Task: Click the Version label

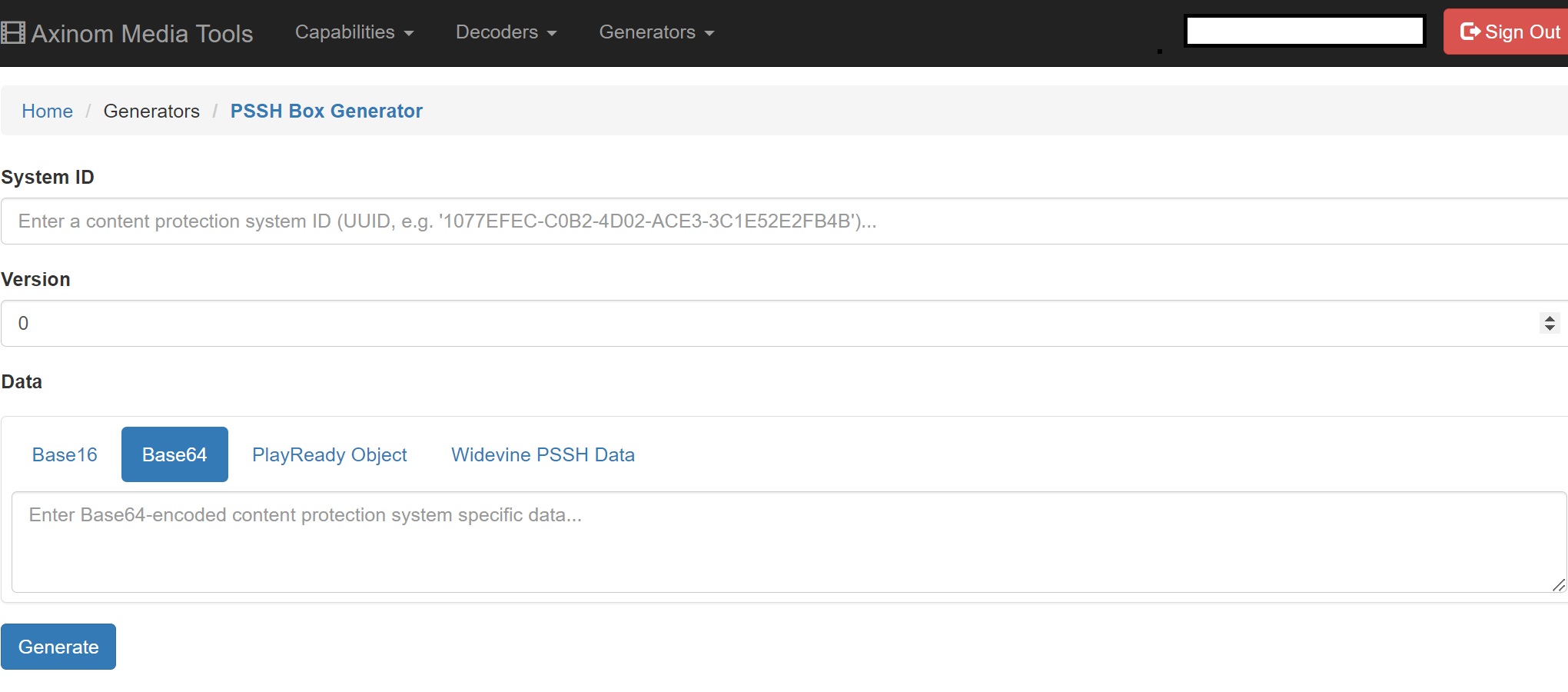Action: pos(35,280)
